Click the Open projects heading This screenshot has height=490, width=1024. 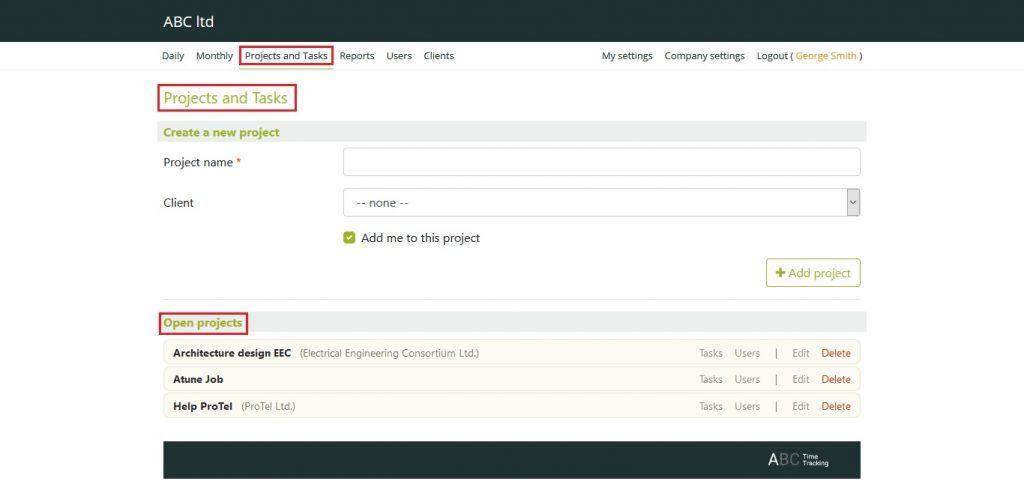(x=202, y=323)
